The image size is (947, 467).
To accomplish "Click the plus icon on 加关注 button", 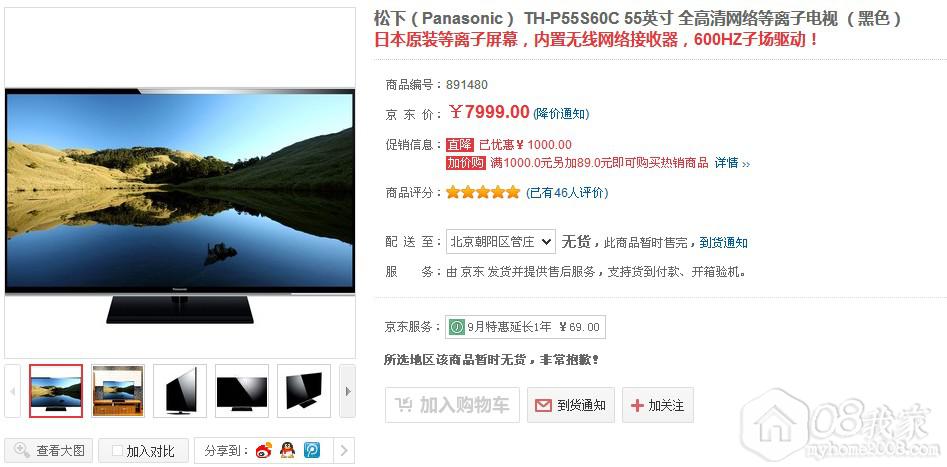I will tap(637, 405).
